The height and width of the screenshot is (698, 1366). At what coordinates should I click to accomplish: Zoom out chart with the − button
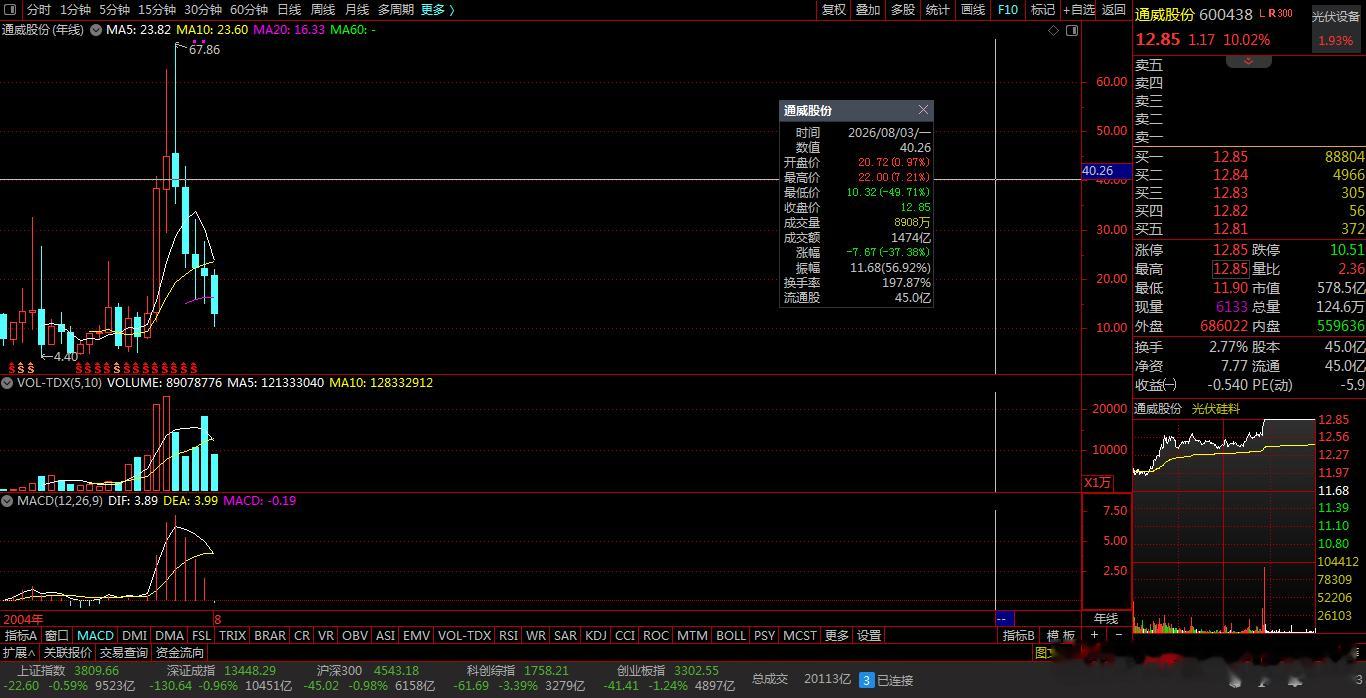click(1118, 635)
